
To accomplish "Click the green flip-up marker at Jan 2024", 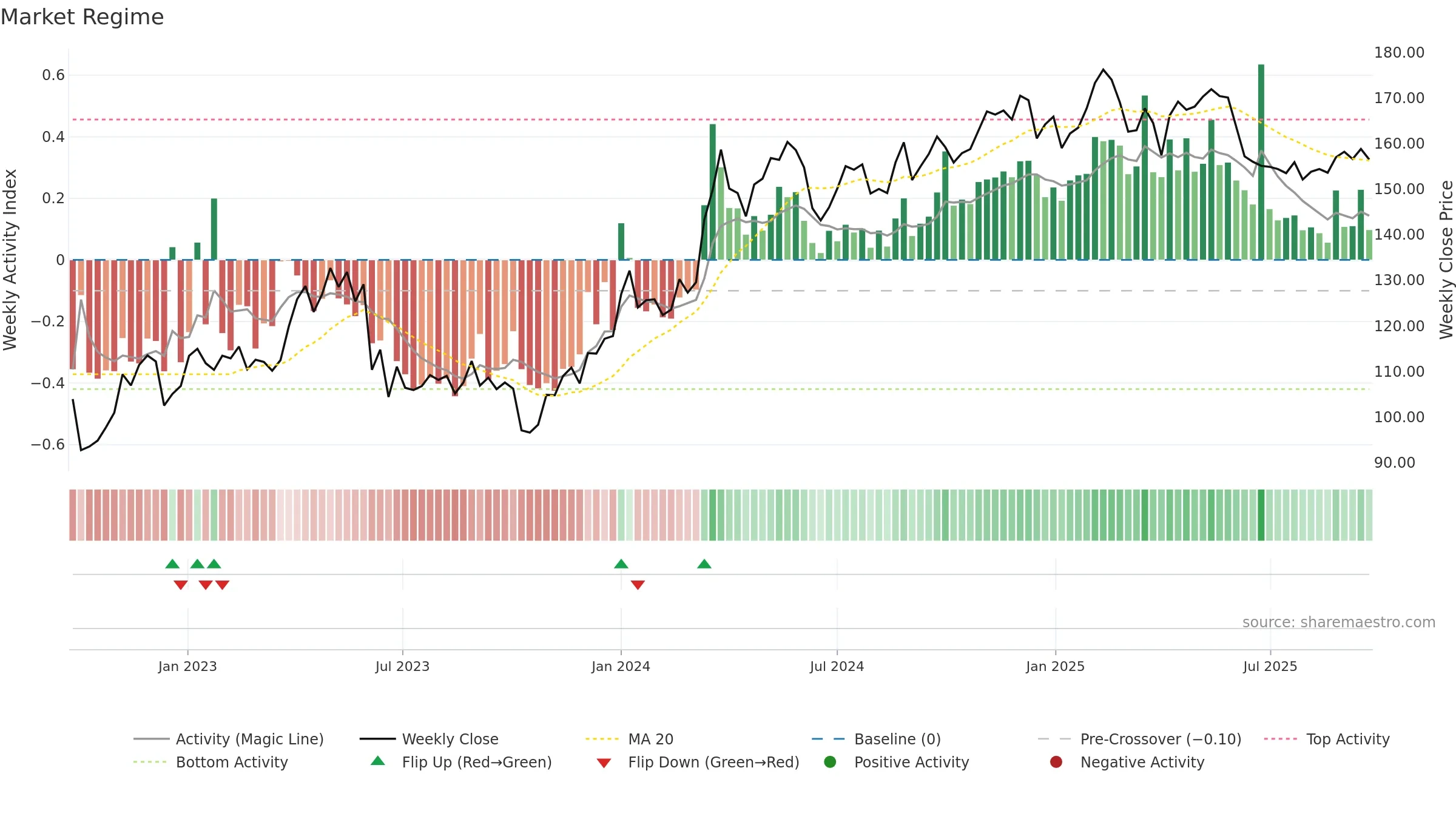I will pos(621,564).
